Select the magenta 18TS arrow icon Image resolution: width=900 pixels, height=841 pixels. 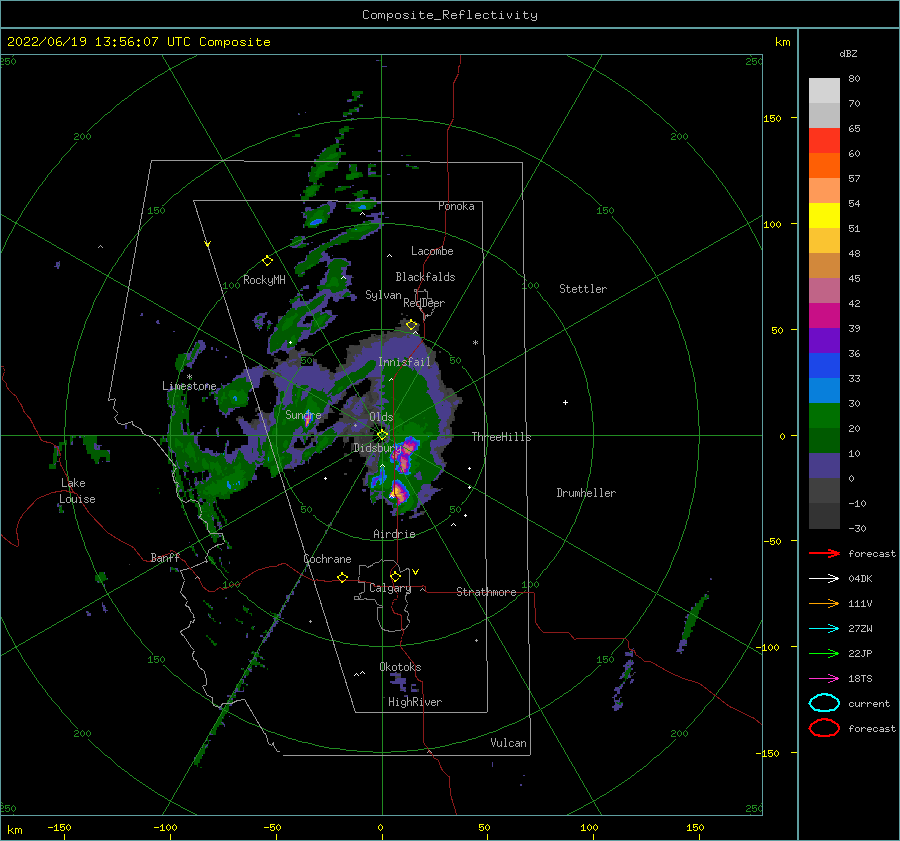pyautogui.click(x=824, y=679)
